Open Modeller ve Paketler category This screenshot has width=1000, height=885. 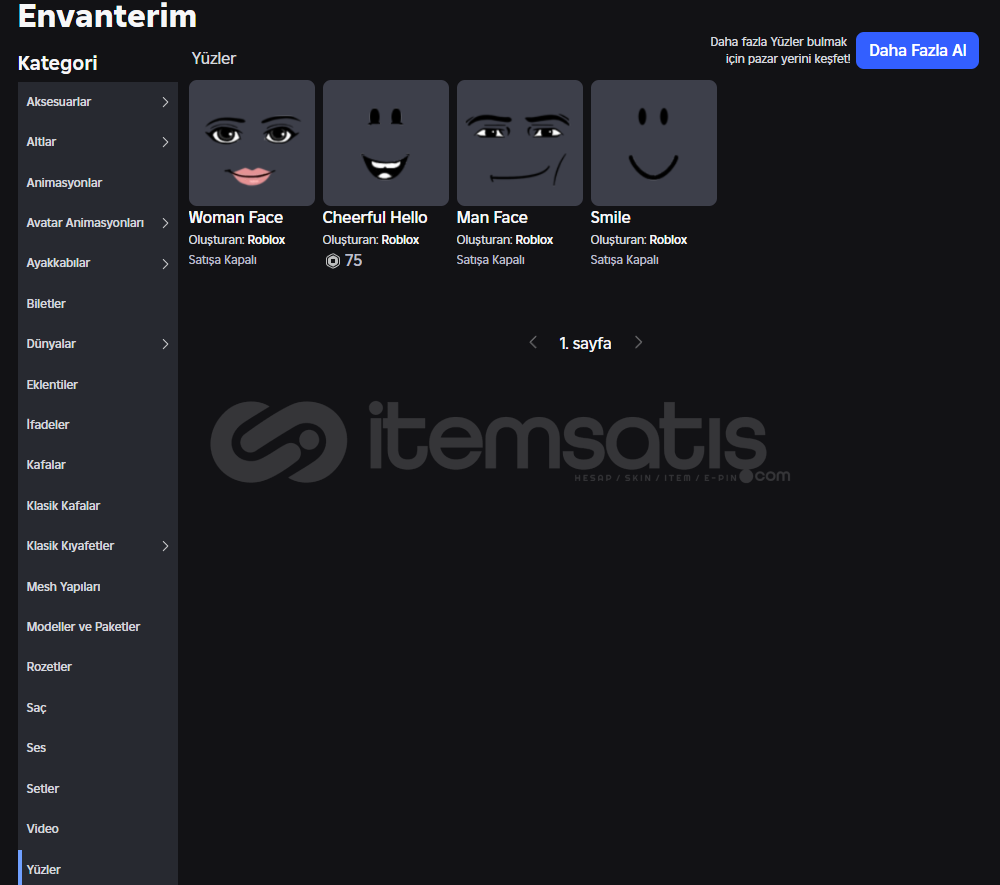click(98, 627)
